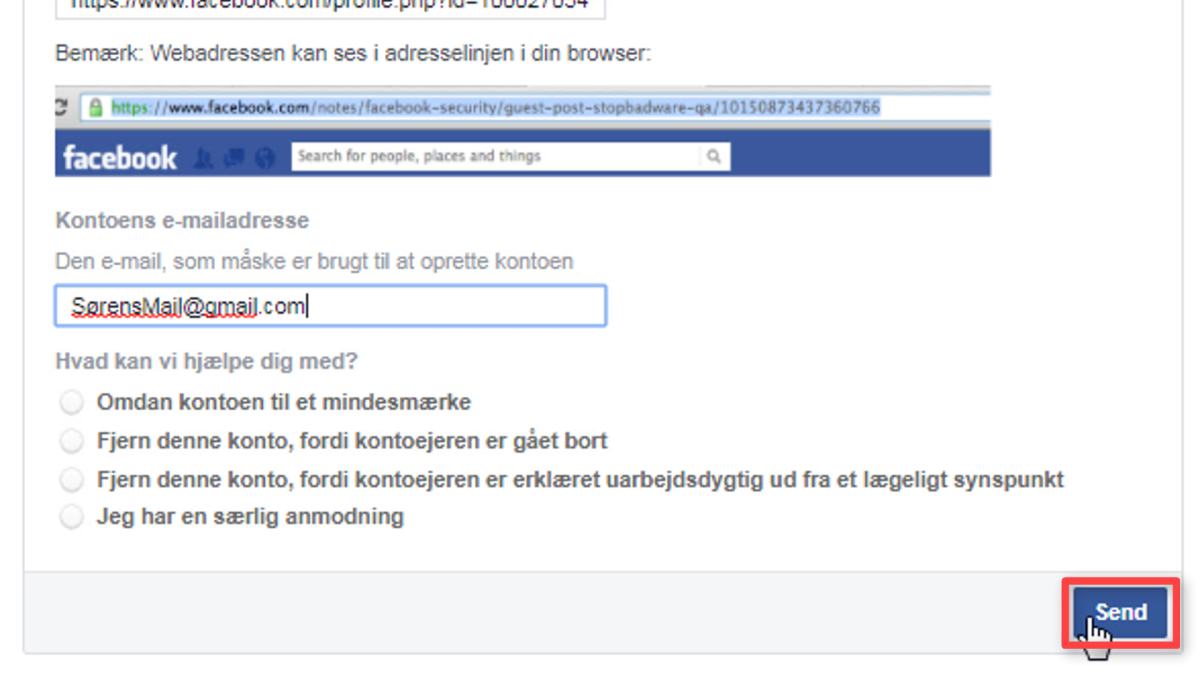Click the 'Hvad kan vi hjælpe dig med?' heading

(207, 361)
